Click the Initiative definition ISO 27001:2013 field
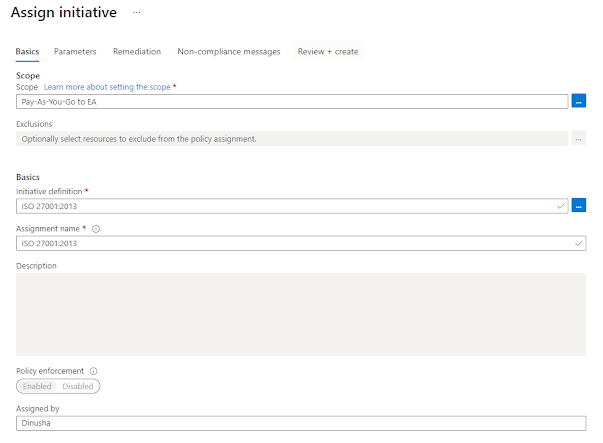The width and height of the screenshot is (603, 443). [x=285, y=206]
